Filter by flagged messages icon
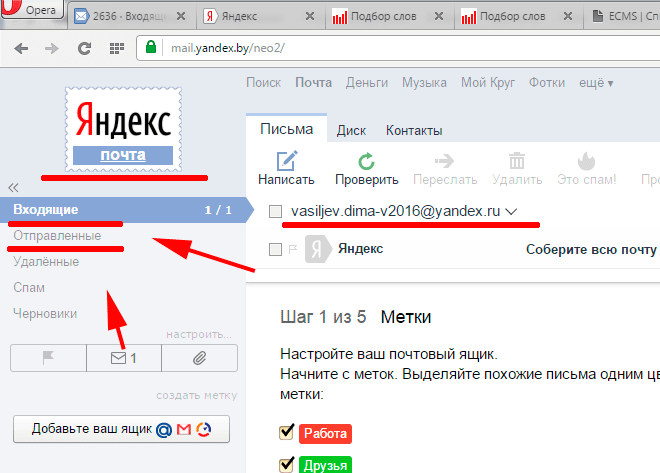 48,358
